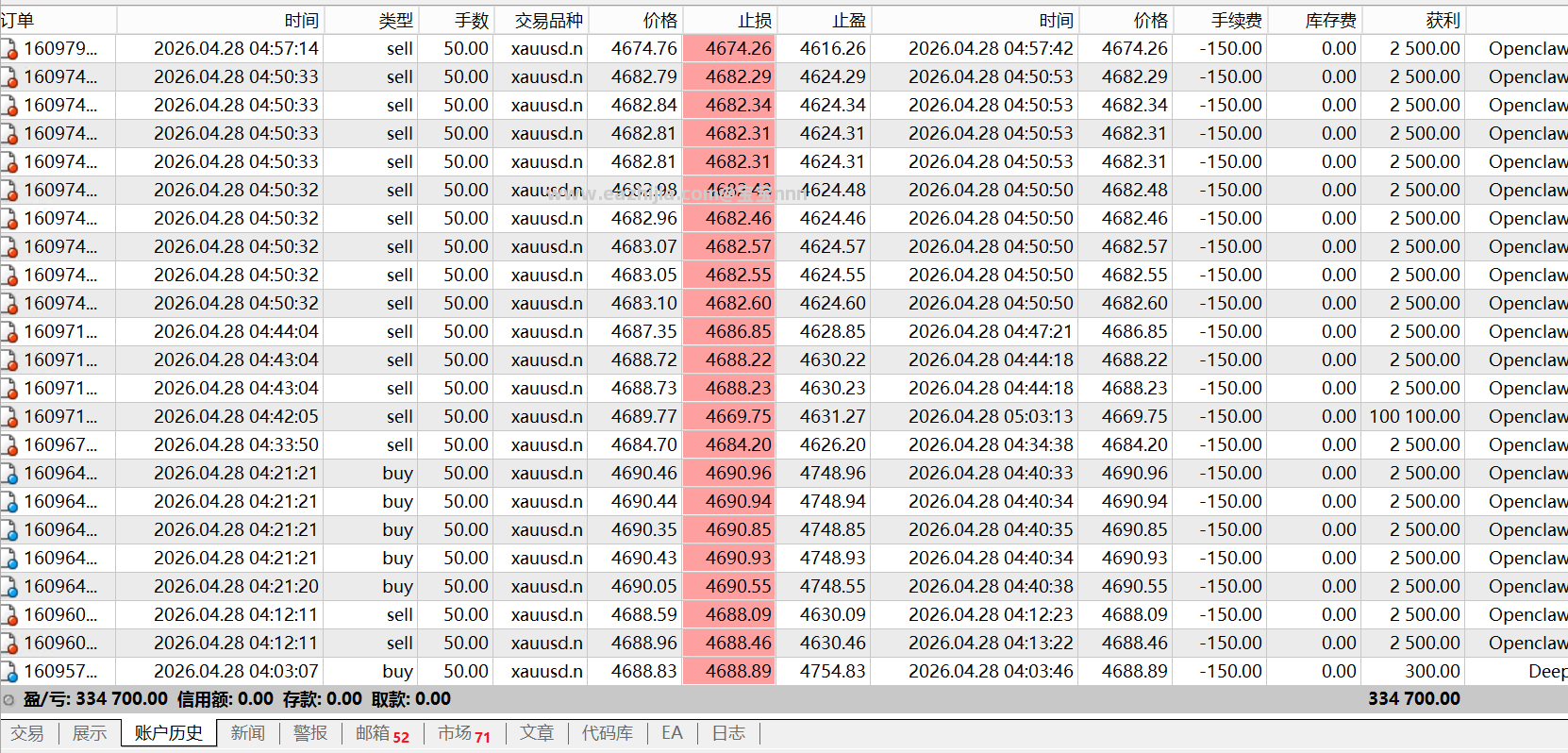Image resolution: width=1568 pixels, height=753 pixels.
Task: Click order icon for sell 4674.76 row
Action: tap(9, 49)
